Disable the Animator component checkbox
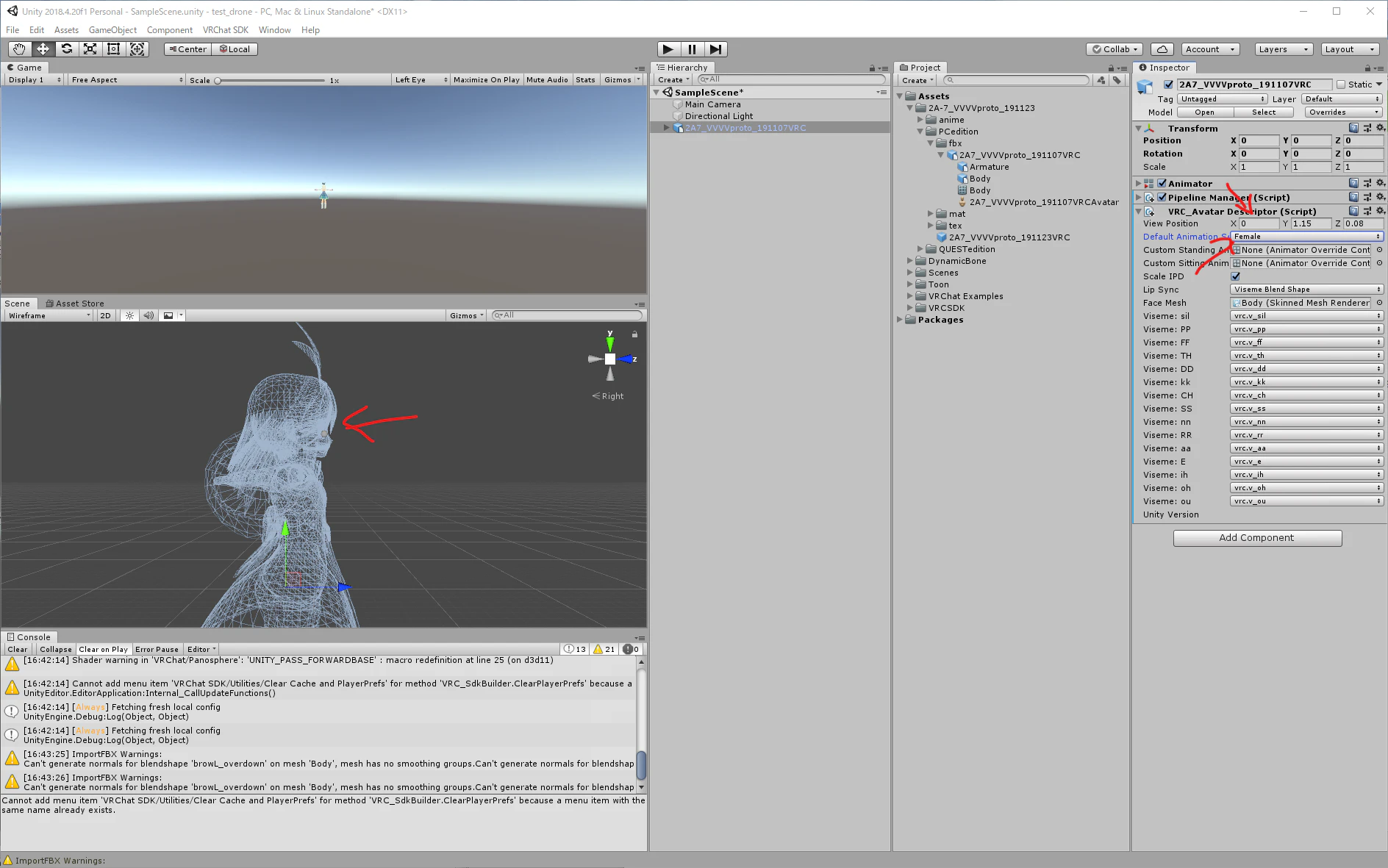The width and height of the screenshot is (1388, 868). [1162, 183]
